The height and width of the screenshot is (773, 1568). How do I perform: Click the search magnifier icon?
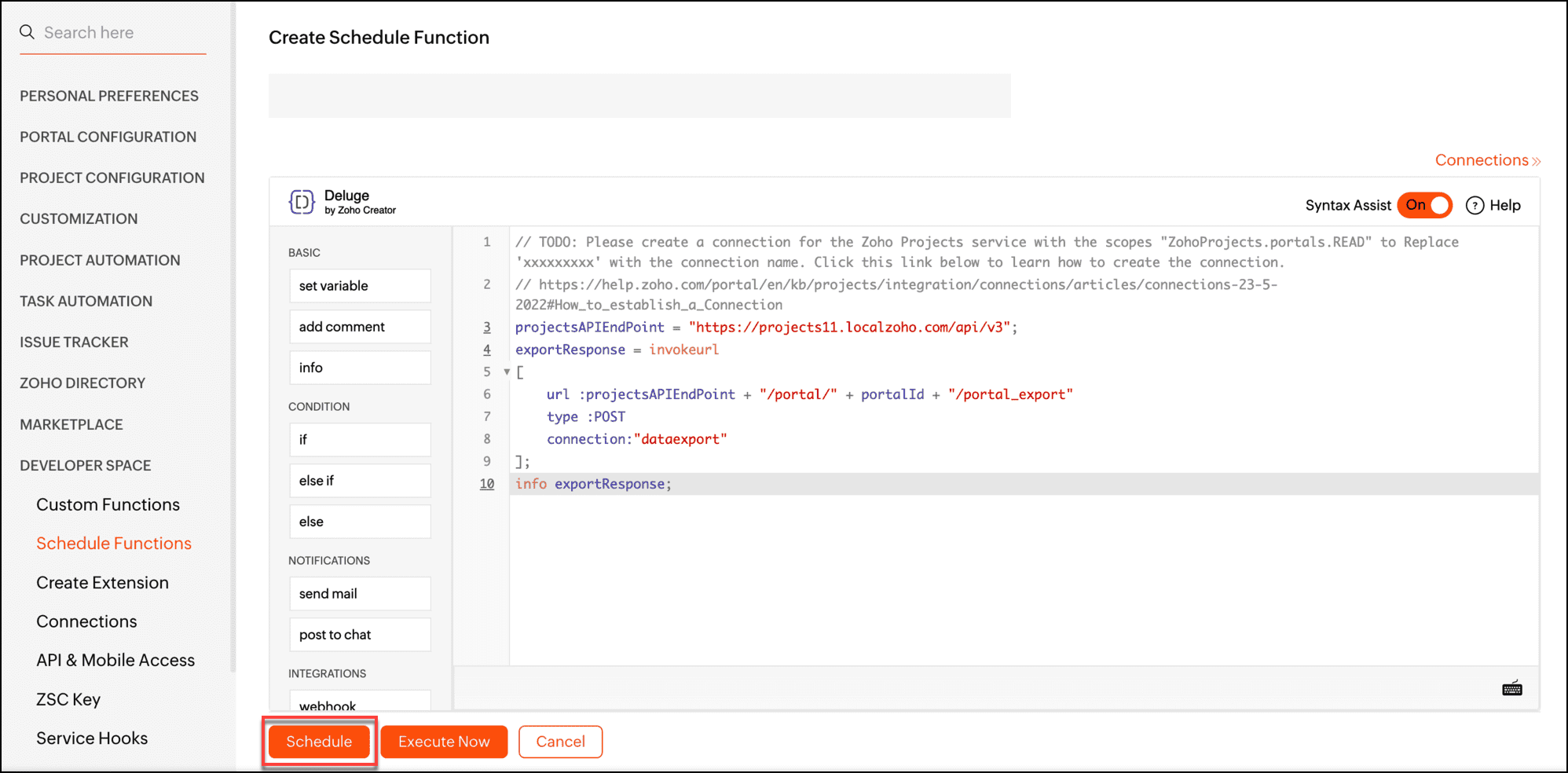(x=27, y=32)
